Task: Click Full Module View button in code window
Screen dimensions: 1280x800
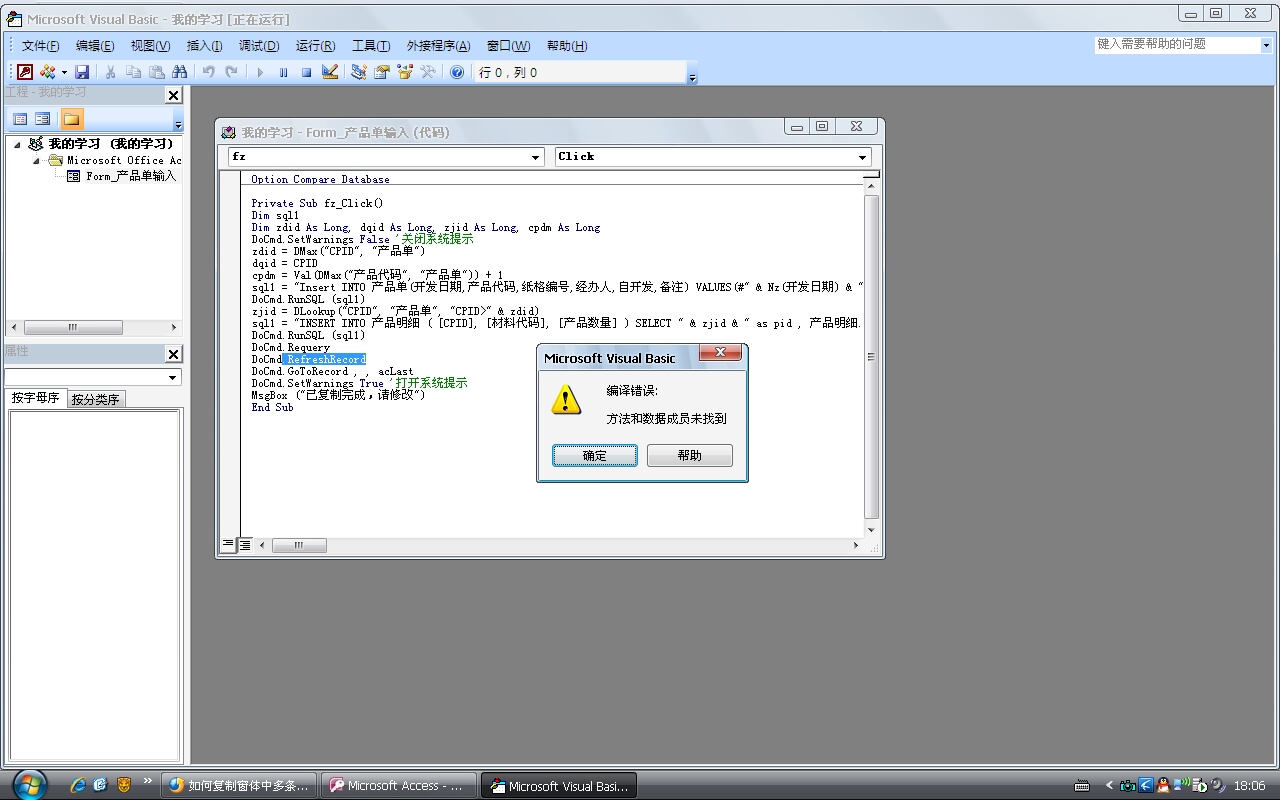Action: coord(245,545)
